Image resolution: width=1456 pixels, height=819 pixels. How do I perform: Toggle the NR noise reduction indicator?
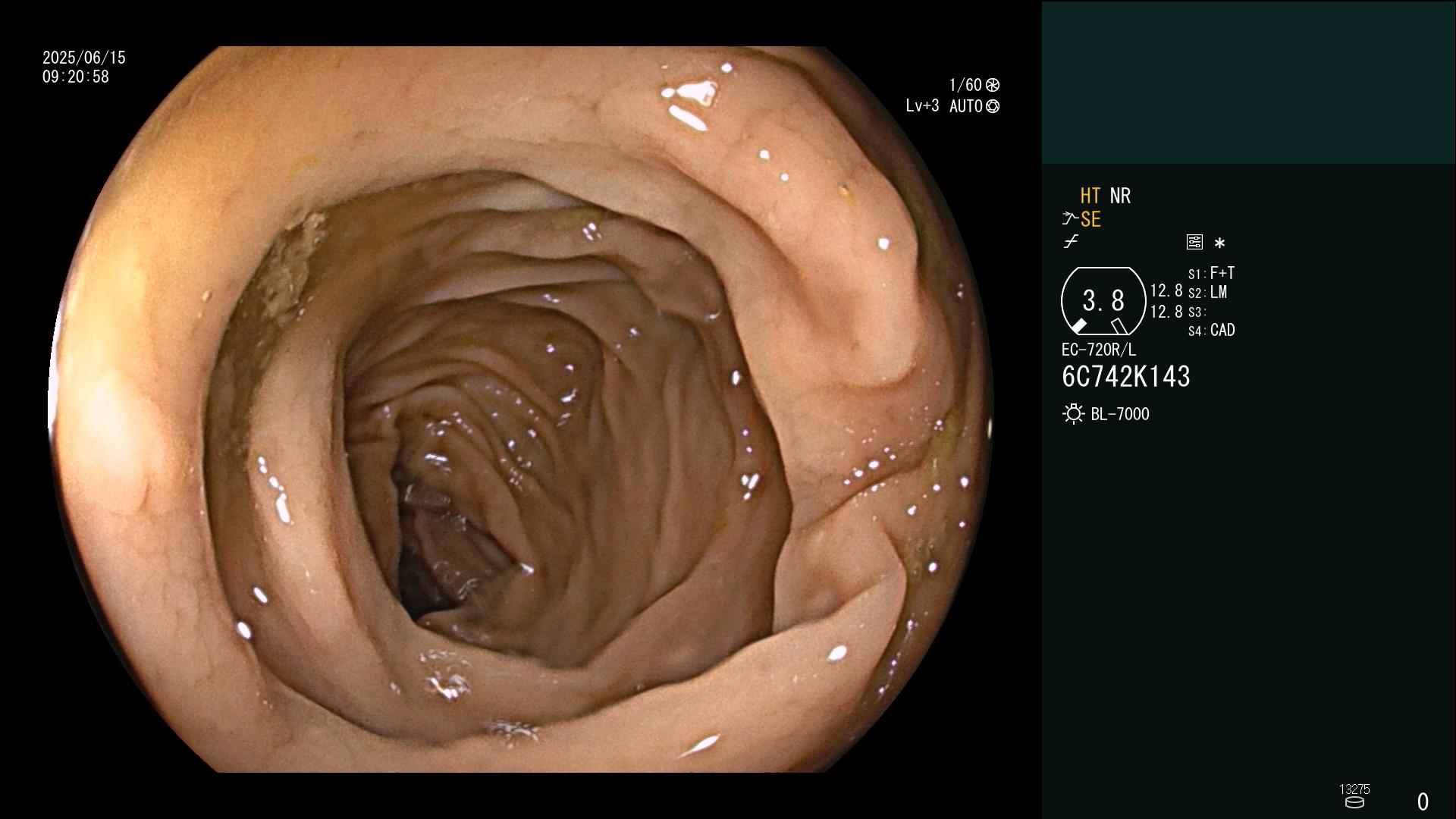pyautogui.click(x=1120, y=196)
